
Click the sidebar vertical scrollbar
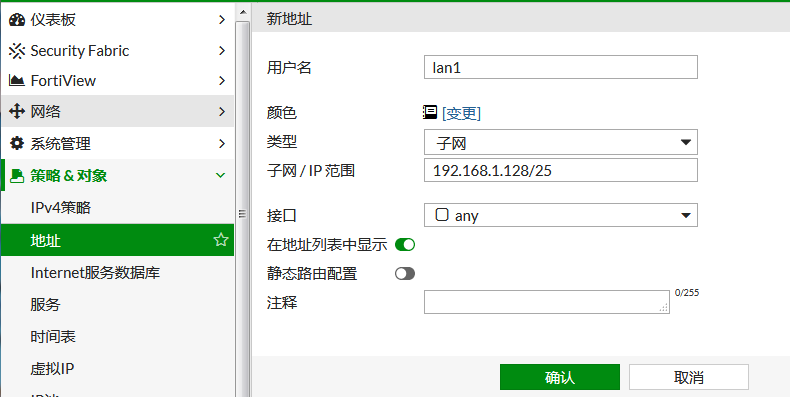242,209
